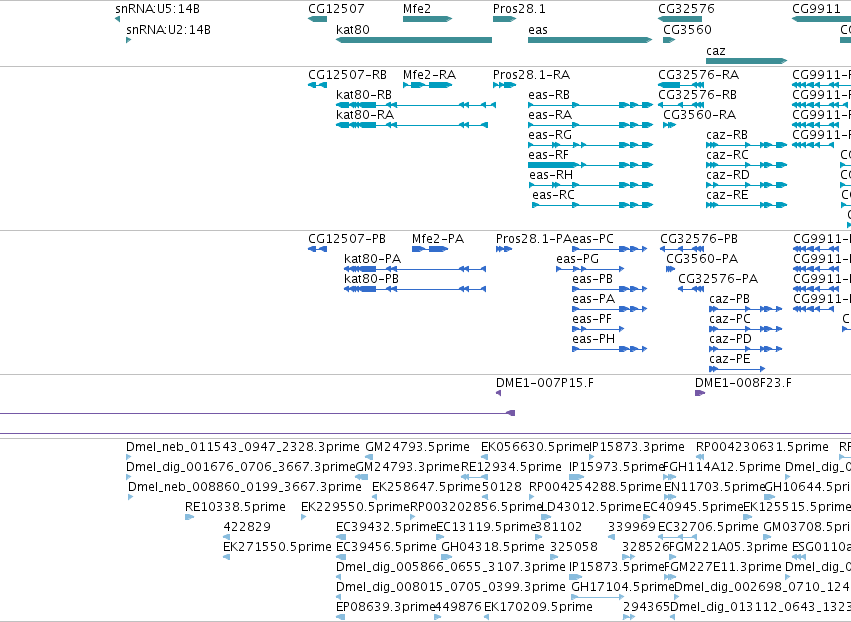Select the caz-RB transcript
The height and width of the screenshot is (622, 851).
point(747,145)
